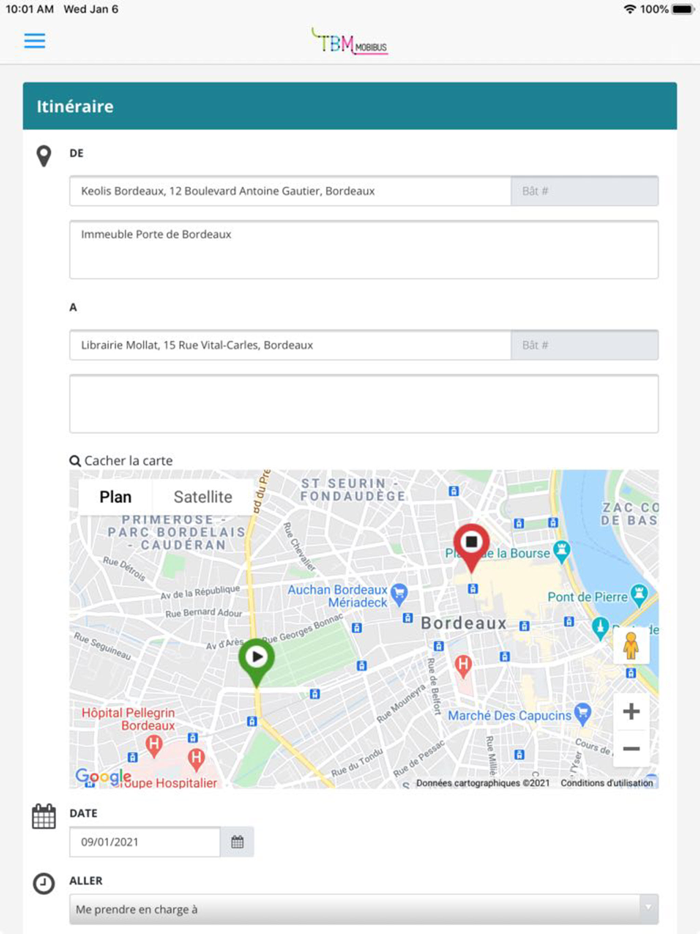This screenshot has width=700, height=934.
Task: Click the Marché Des Capucins label
Action: (509, 715)
